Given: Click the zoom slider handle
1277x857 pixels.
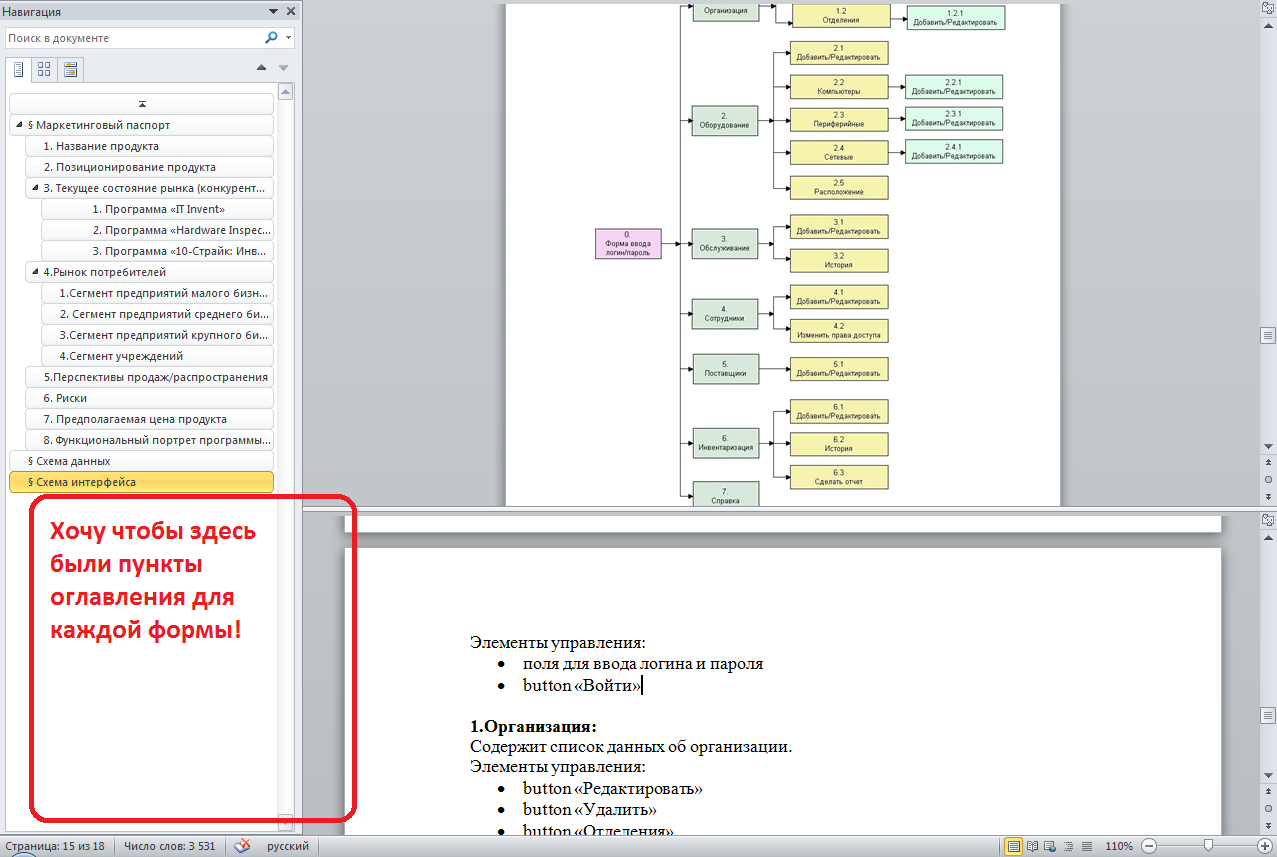Looking at the screenshot, I should 1208,846.
